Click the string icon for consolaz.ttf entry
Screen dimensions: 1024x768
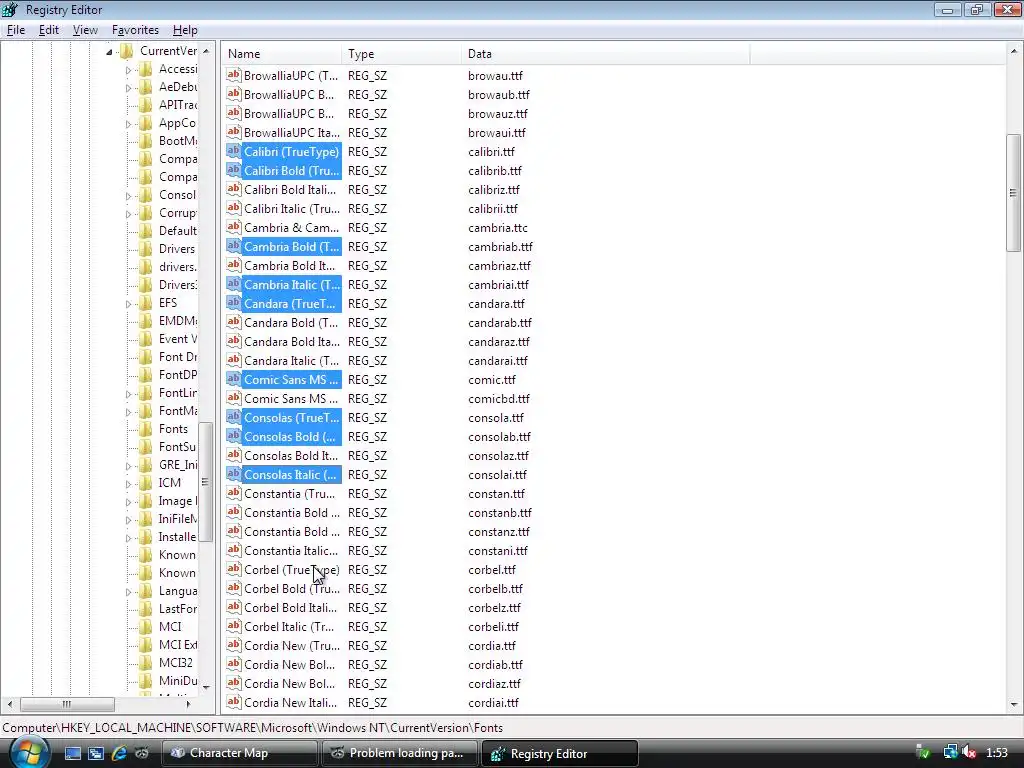pyautogui.click(x=233, y=455)
